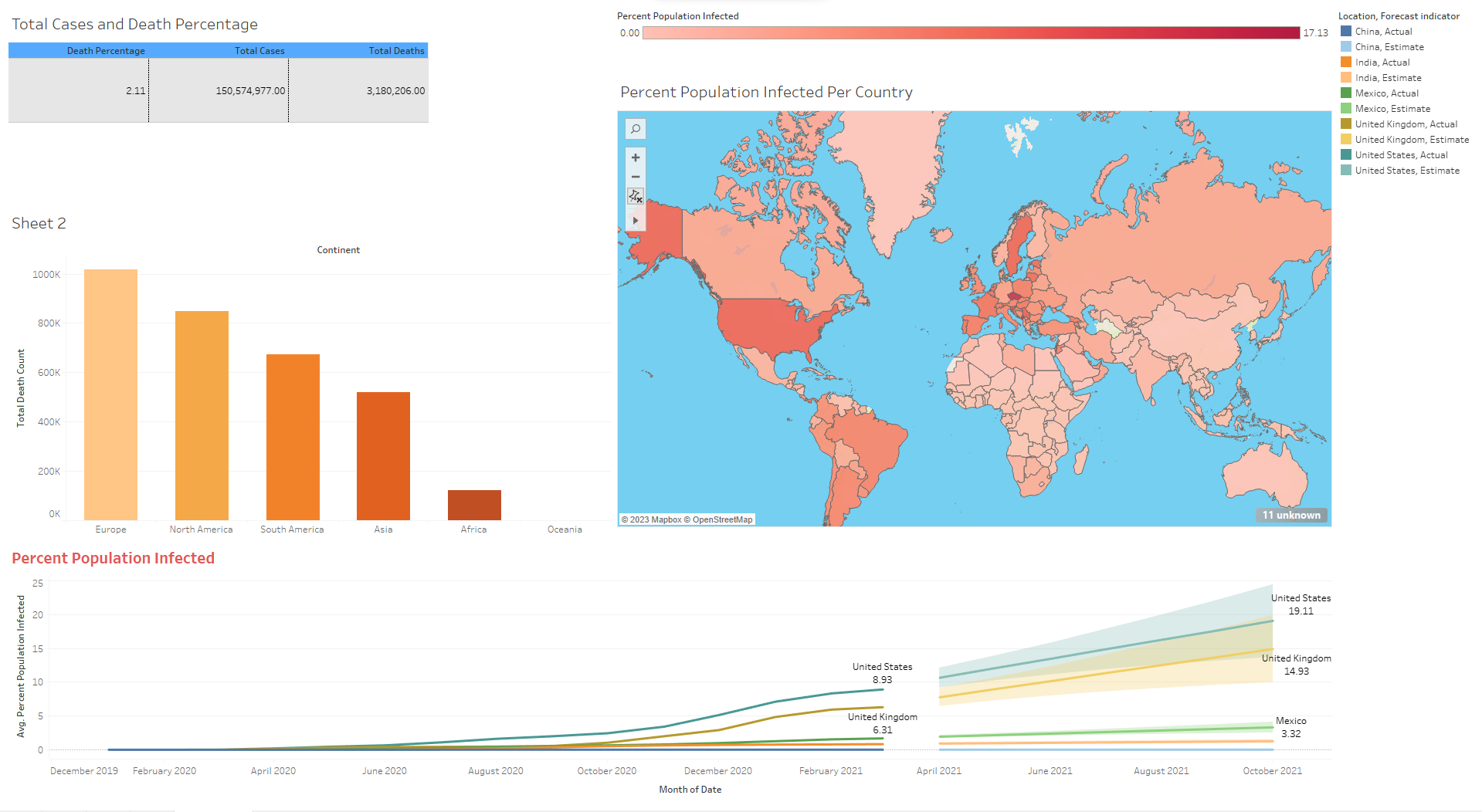Zoom in on the map

[636, 157]
